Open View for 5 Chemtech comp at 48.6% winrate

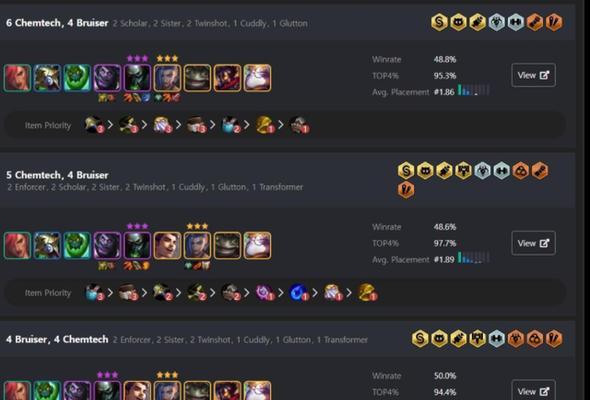(533, 243)
